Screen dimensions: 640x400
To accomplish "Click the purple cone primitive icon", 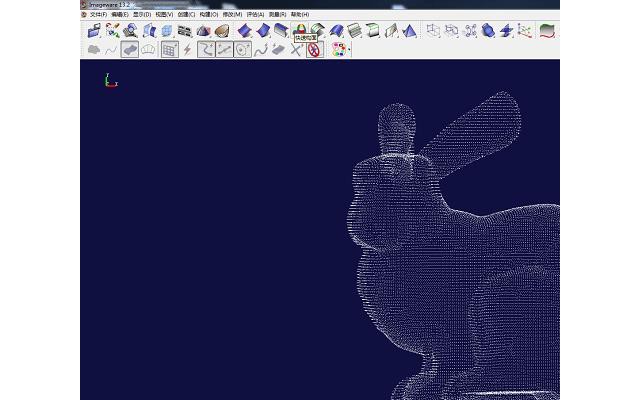I will pos(203,31).
